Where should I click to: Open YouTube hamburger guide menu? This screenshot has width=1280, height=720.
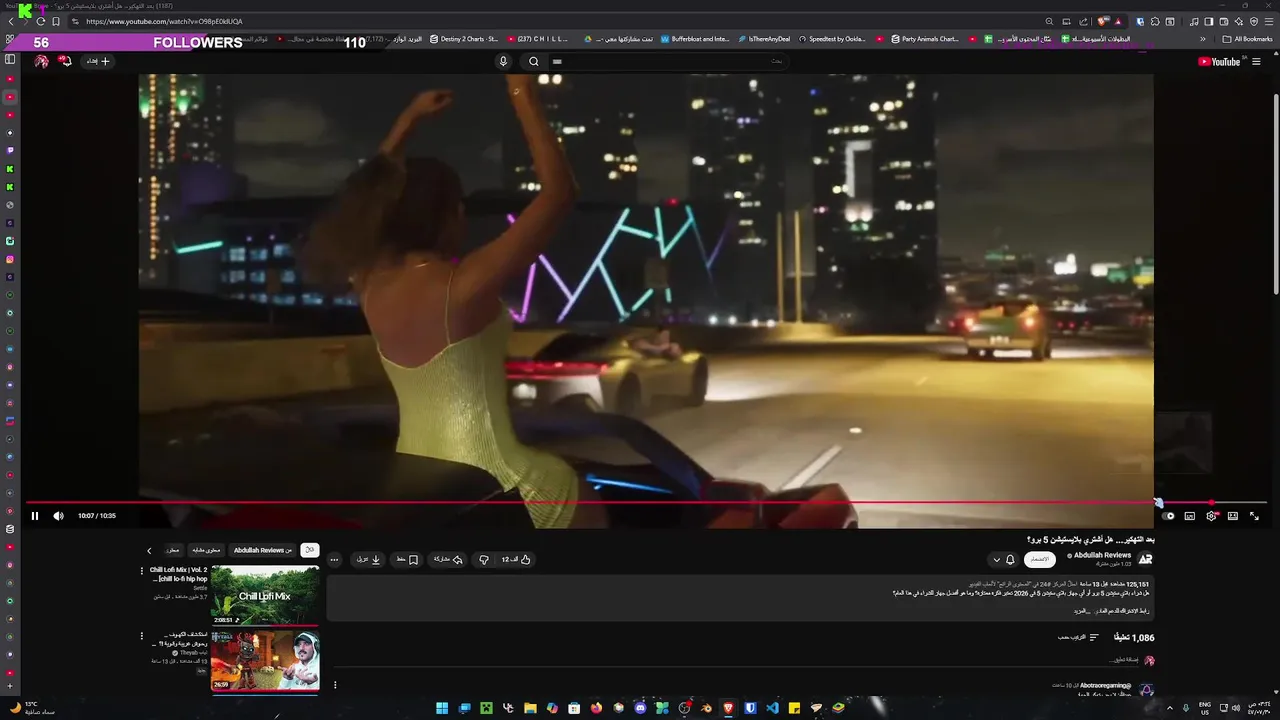[x=1256, y=61]
